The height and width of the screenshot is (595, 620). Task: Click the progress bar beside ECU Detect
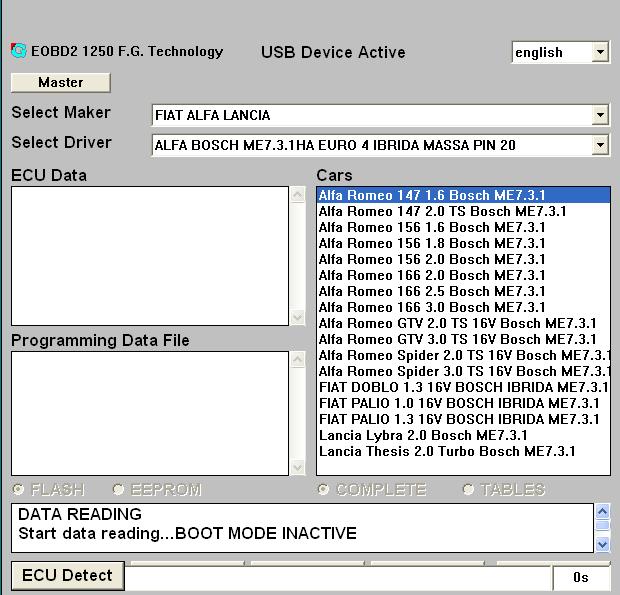tap(338, 578)
